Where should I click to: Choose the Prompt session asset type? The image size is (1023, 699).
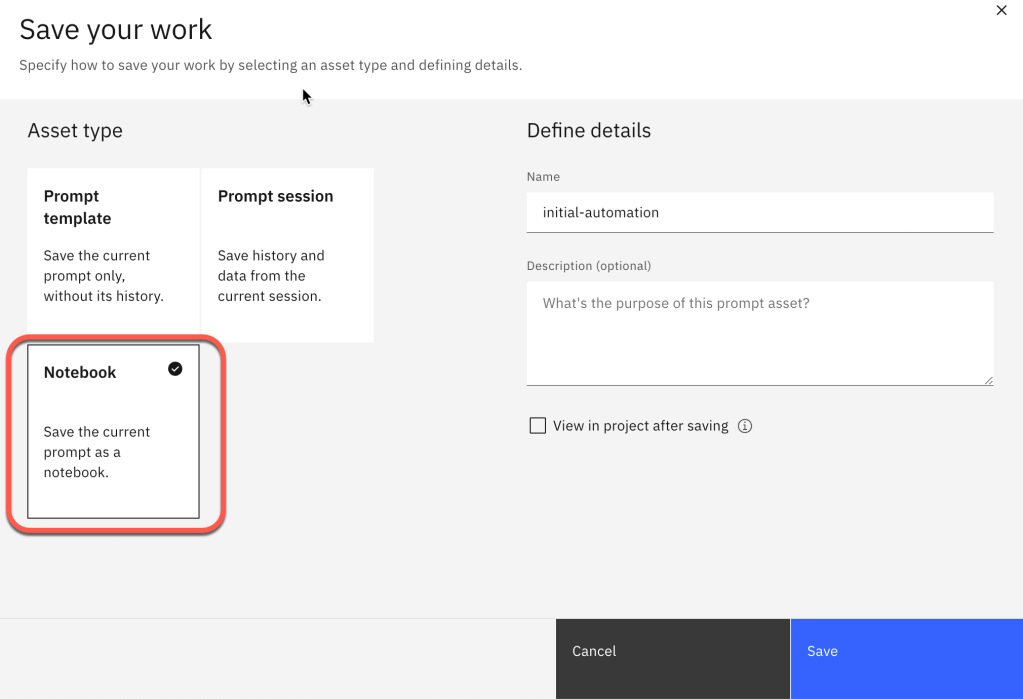point(288,254)
